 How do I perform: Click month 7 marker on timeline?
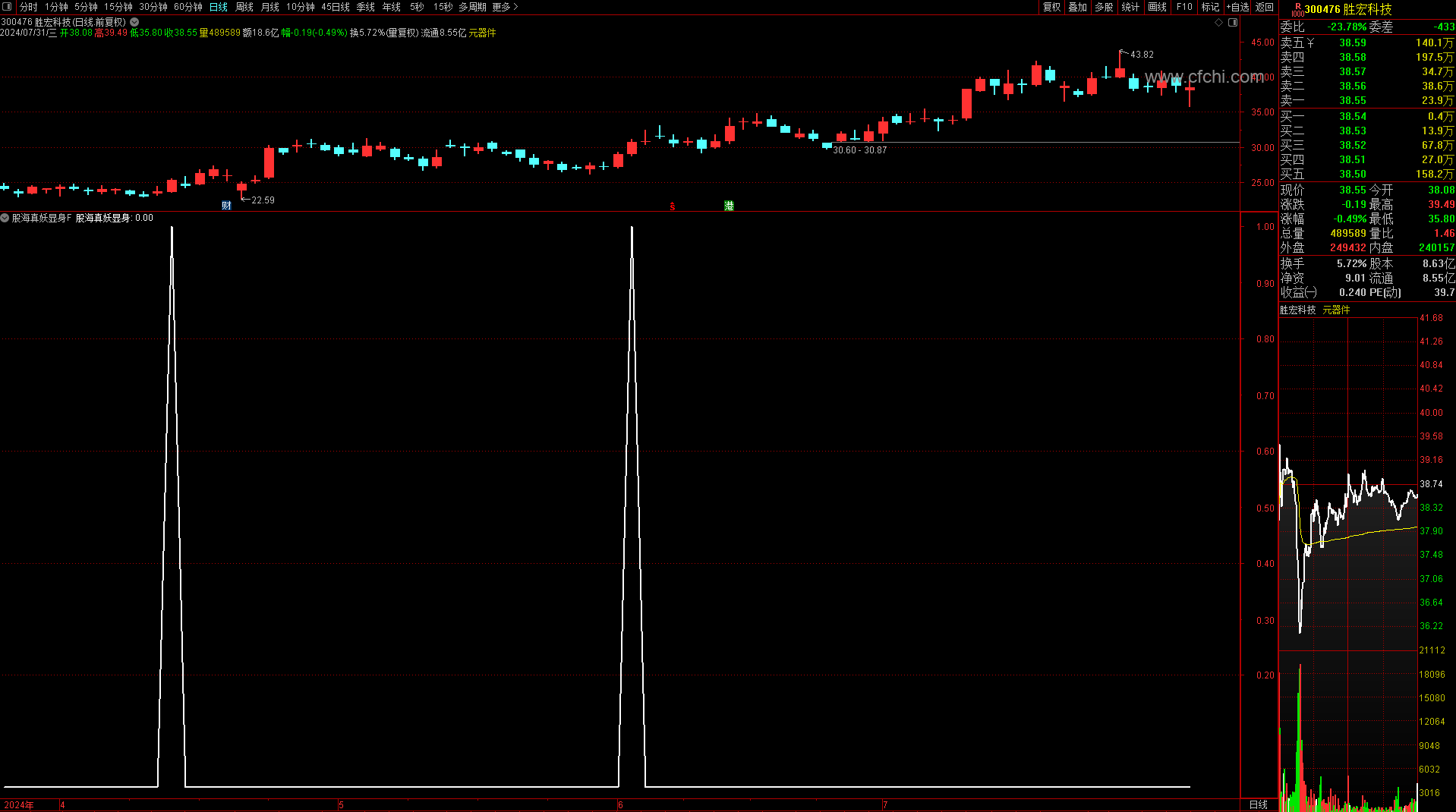click(885, 804)
